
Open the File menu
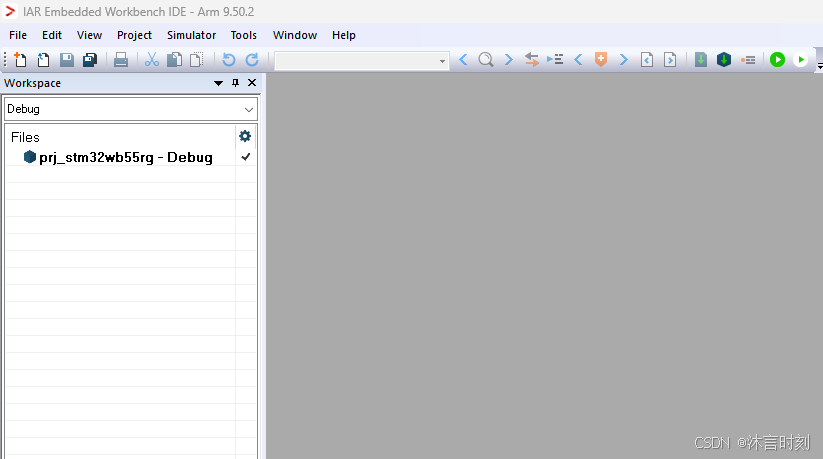tap(18, 35)
